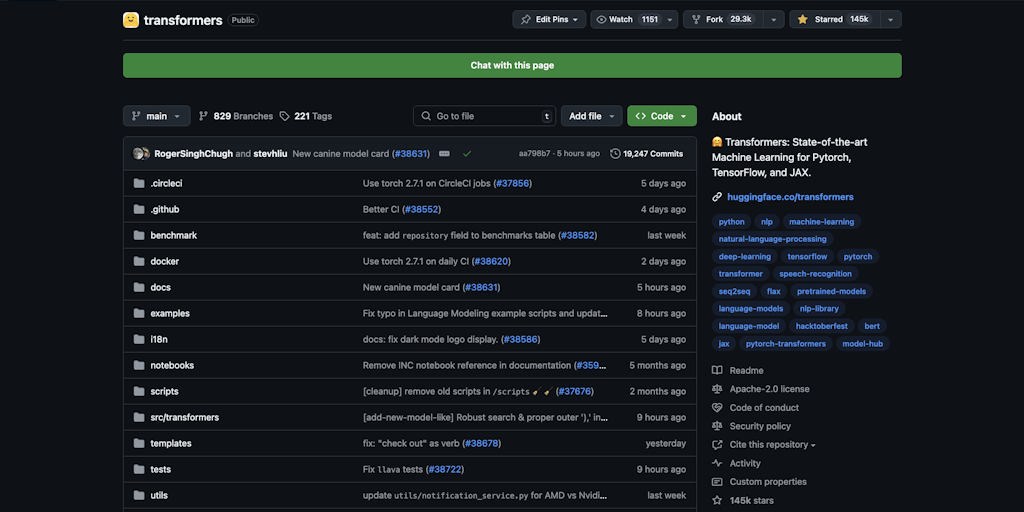
Task: Click the 'Use torch 2.7.1 on daily CI' message
Action: pyautogui.click(x=416, y=261)
